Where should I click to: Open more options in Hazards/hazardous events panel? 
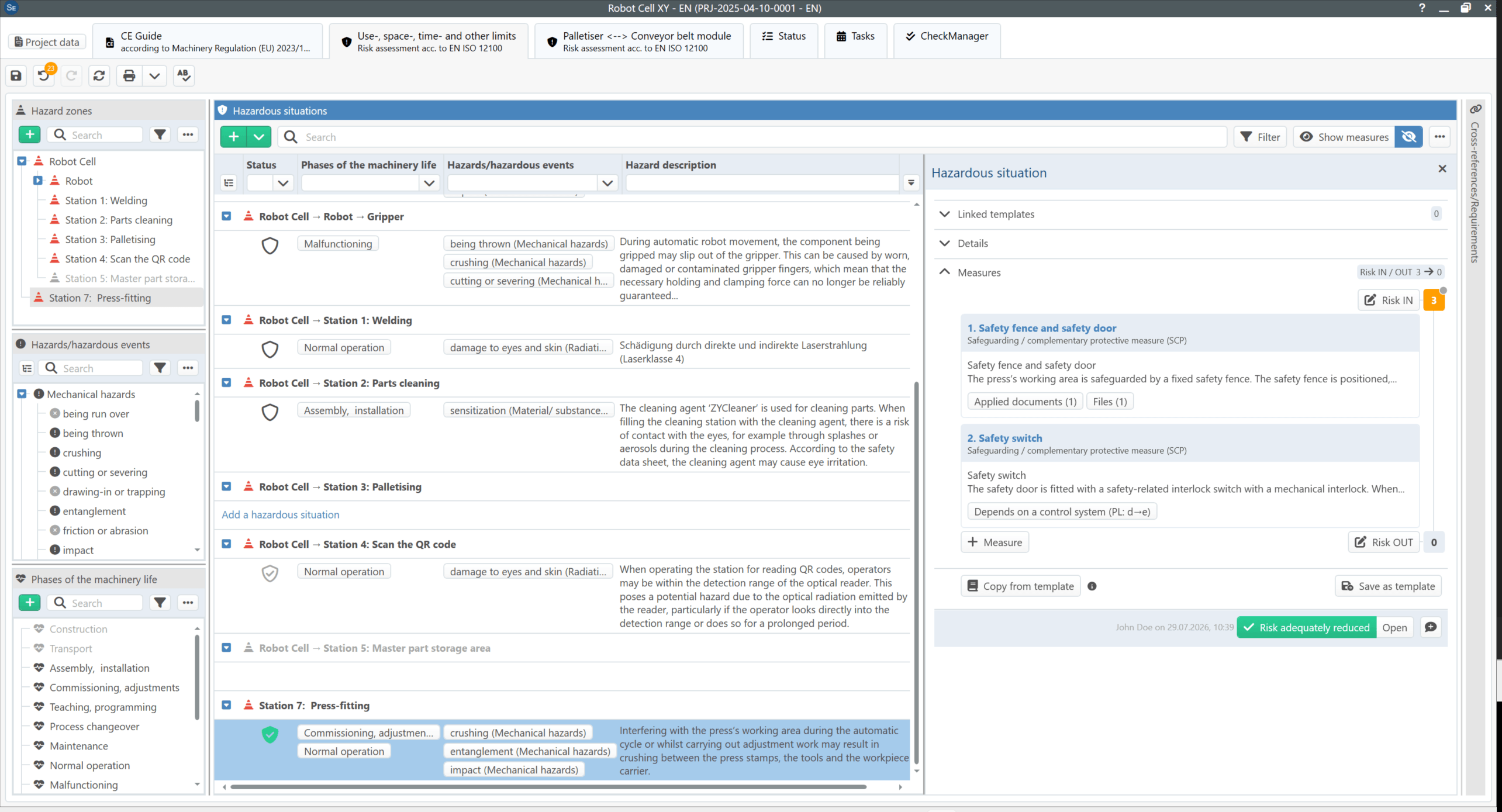[188, 368]
